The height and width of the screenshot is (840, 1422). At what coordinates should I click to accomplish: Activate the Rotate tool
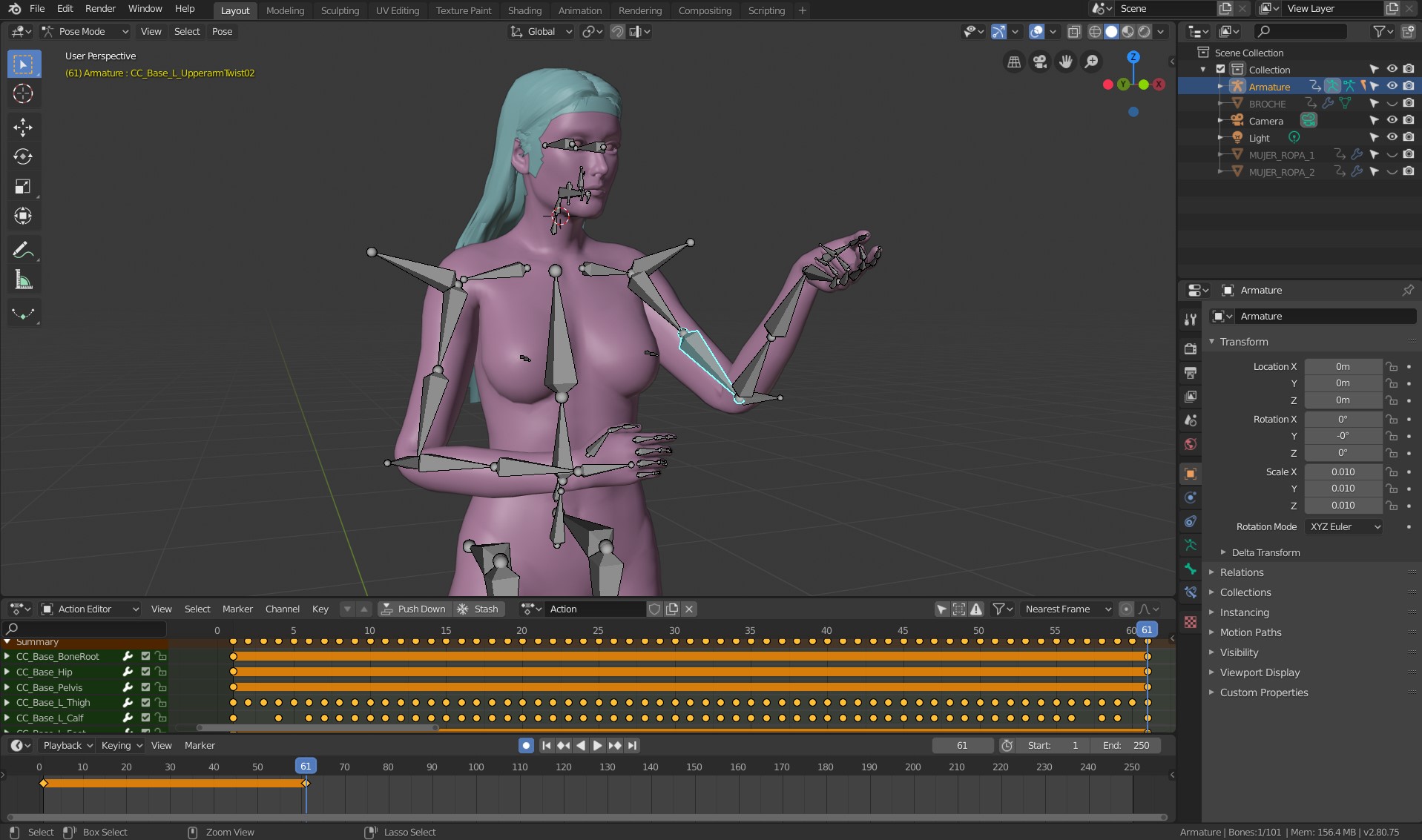pyautogui.click(x=23, y=156)
